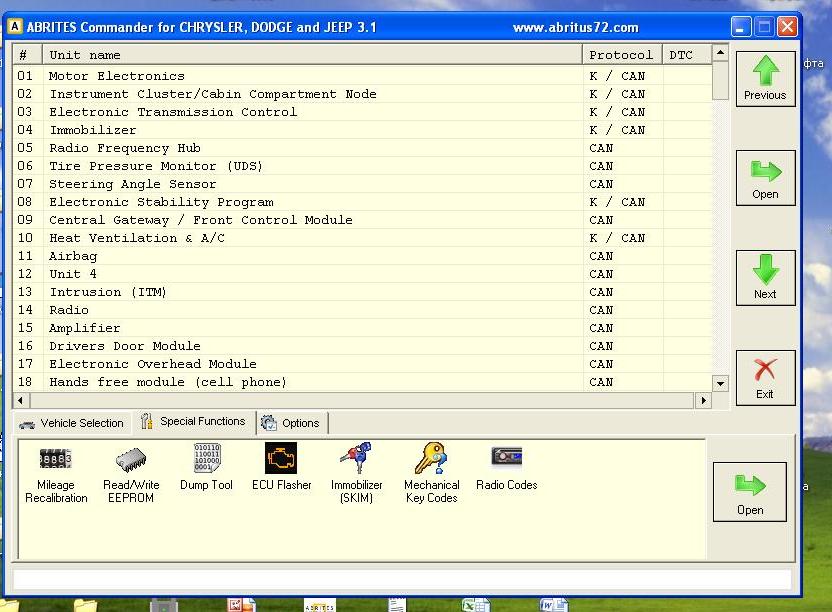Select the Special Functions tab
The image size is (832, 612).
click(x=193, y=422)
